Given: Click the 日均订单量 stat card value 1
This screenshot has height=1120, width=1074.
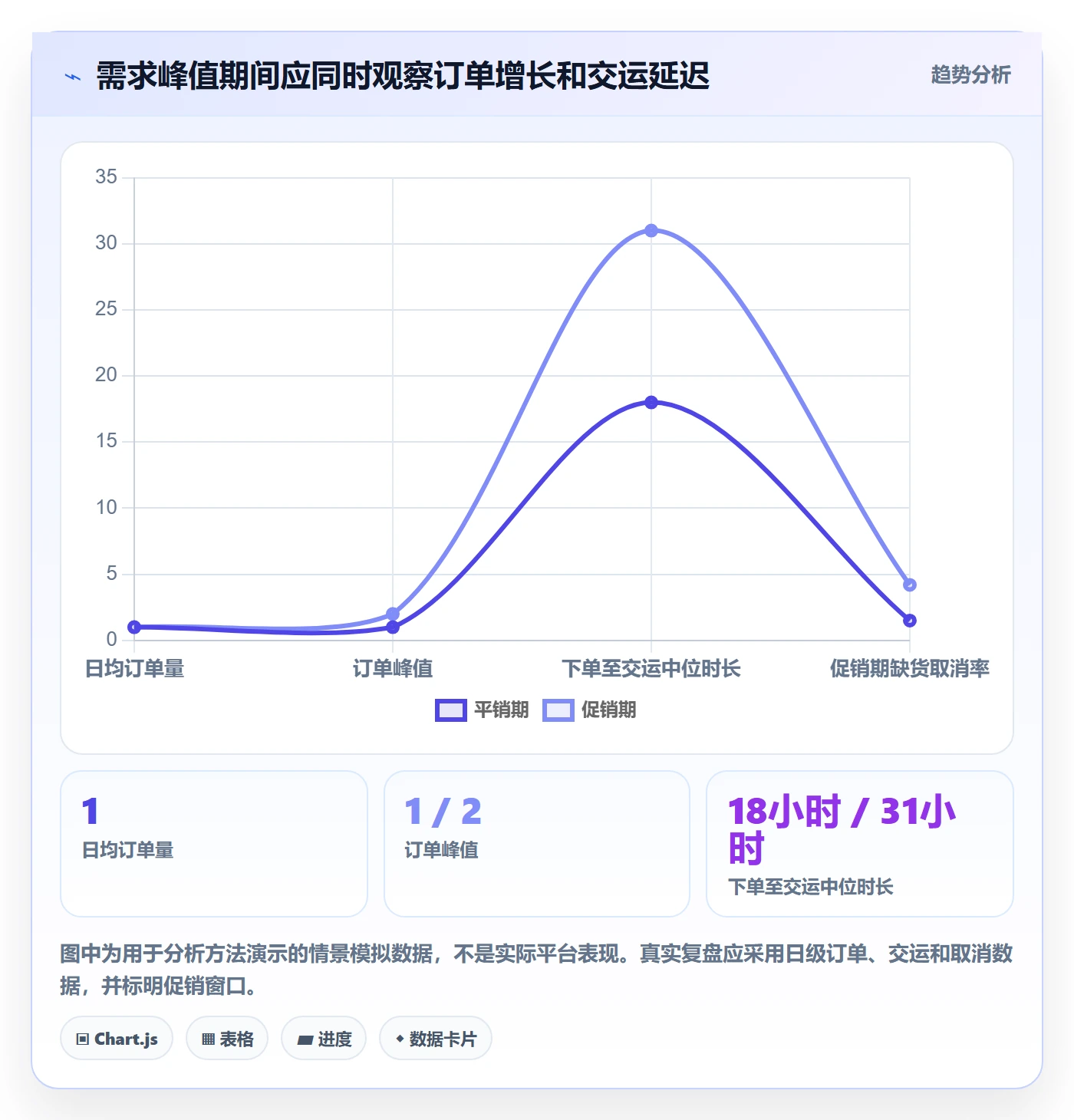Looking at the screenshot, I should tap(91, 812).
